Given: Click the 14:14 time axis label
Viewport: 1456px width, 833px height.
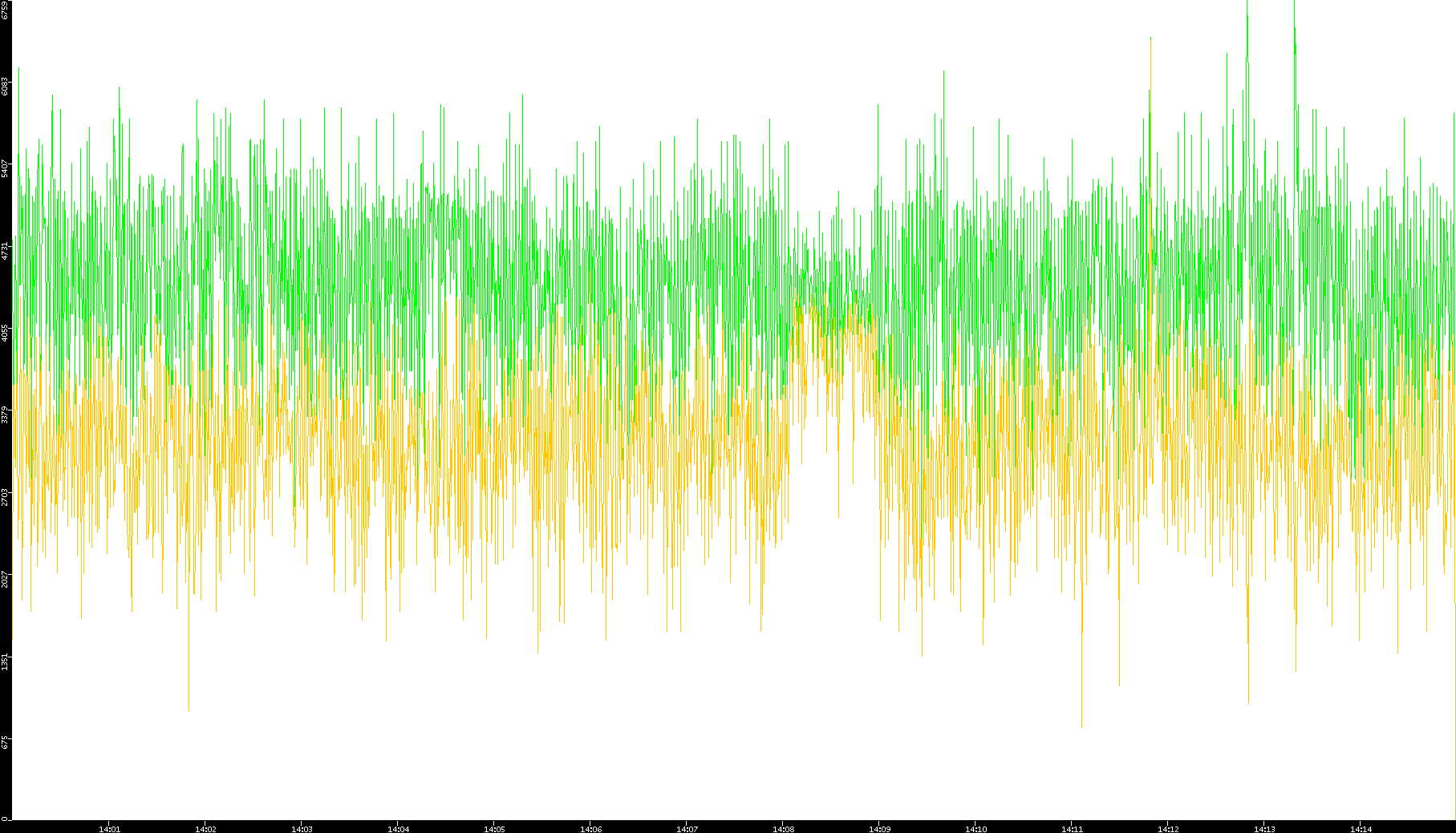Looking at the screenshot, I should pyautogui.click(x=1361, y=829).
